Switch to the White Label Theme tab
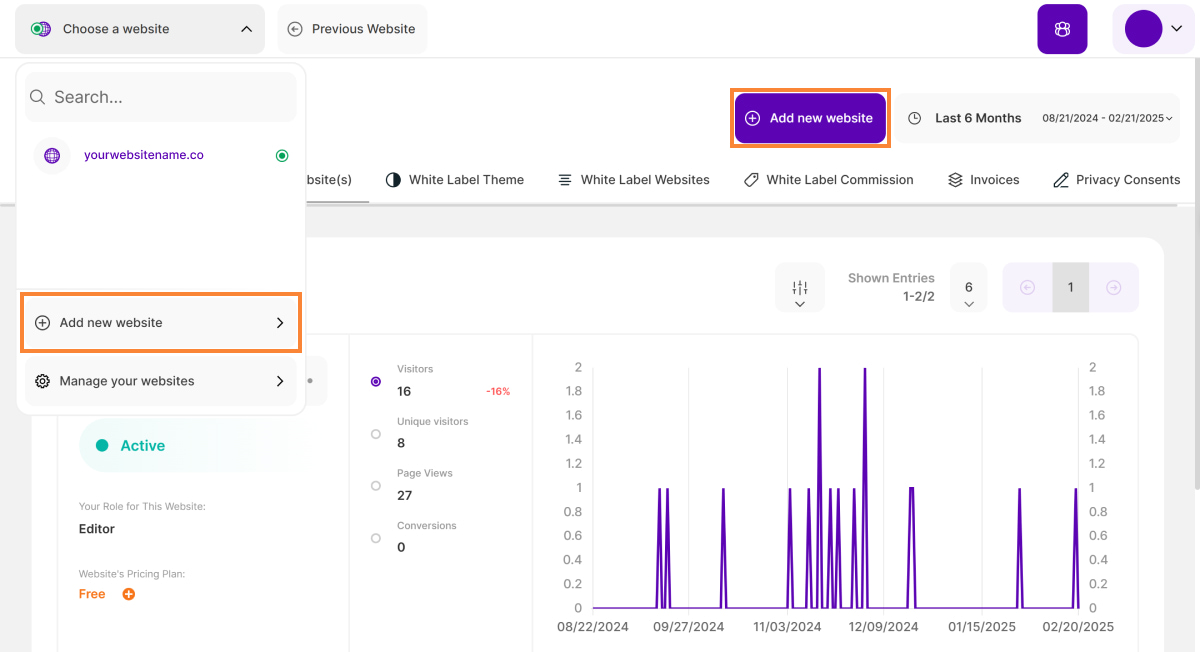The height and width of the screenshot is (652, 1200). [455, 180]
